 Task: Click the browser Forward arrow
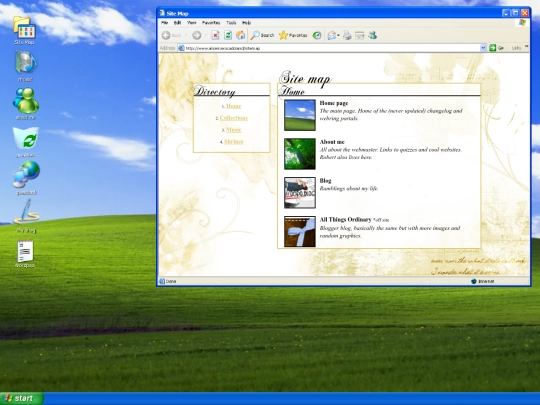tap(197, 35)
